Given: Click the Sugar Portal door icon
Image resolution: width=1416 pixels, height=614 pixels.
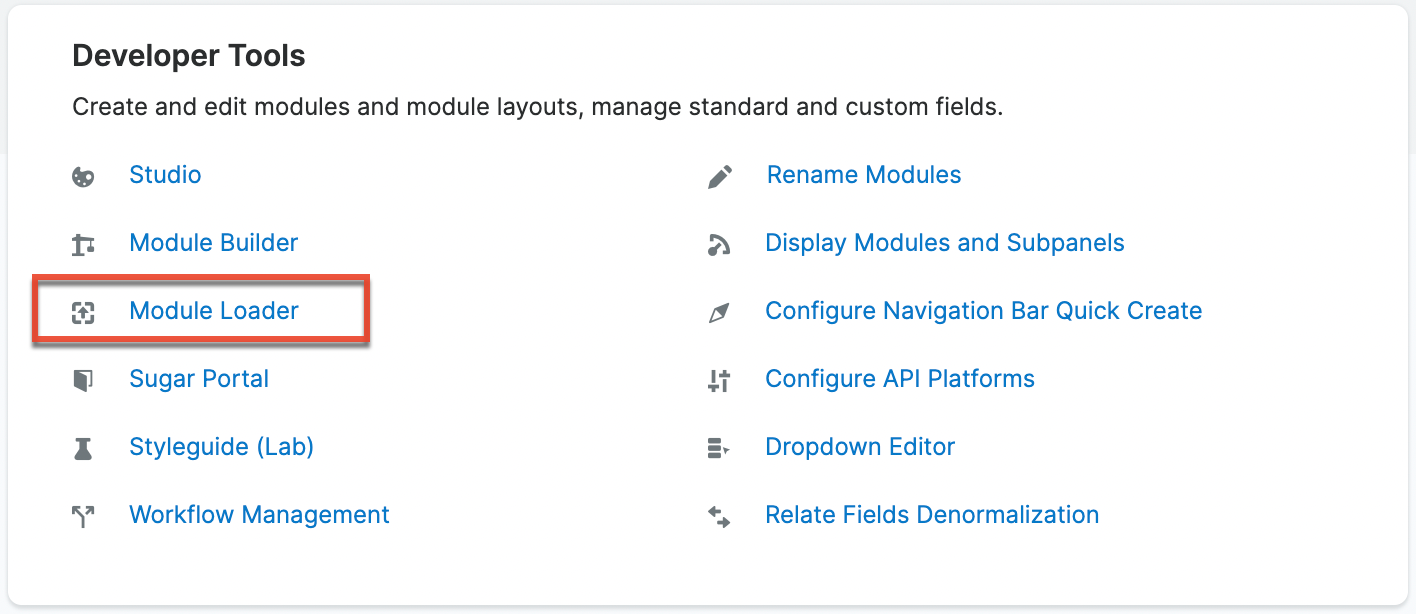Looking at the screenshot, I should click(x=83, y=380).
